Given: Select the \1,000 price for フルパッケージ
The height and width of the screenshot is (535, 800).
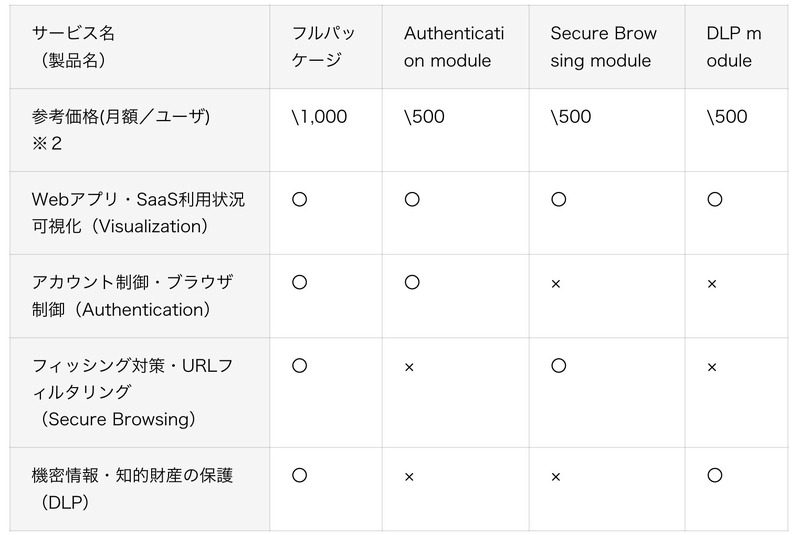Looking at the screenshot, I should [x=319, y=117].
